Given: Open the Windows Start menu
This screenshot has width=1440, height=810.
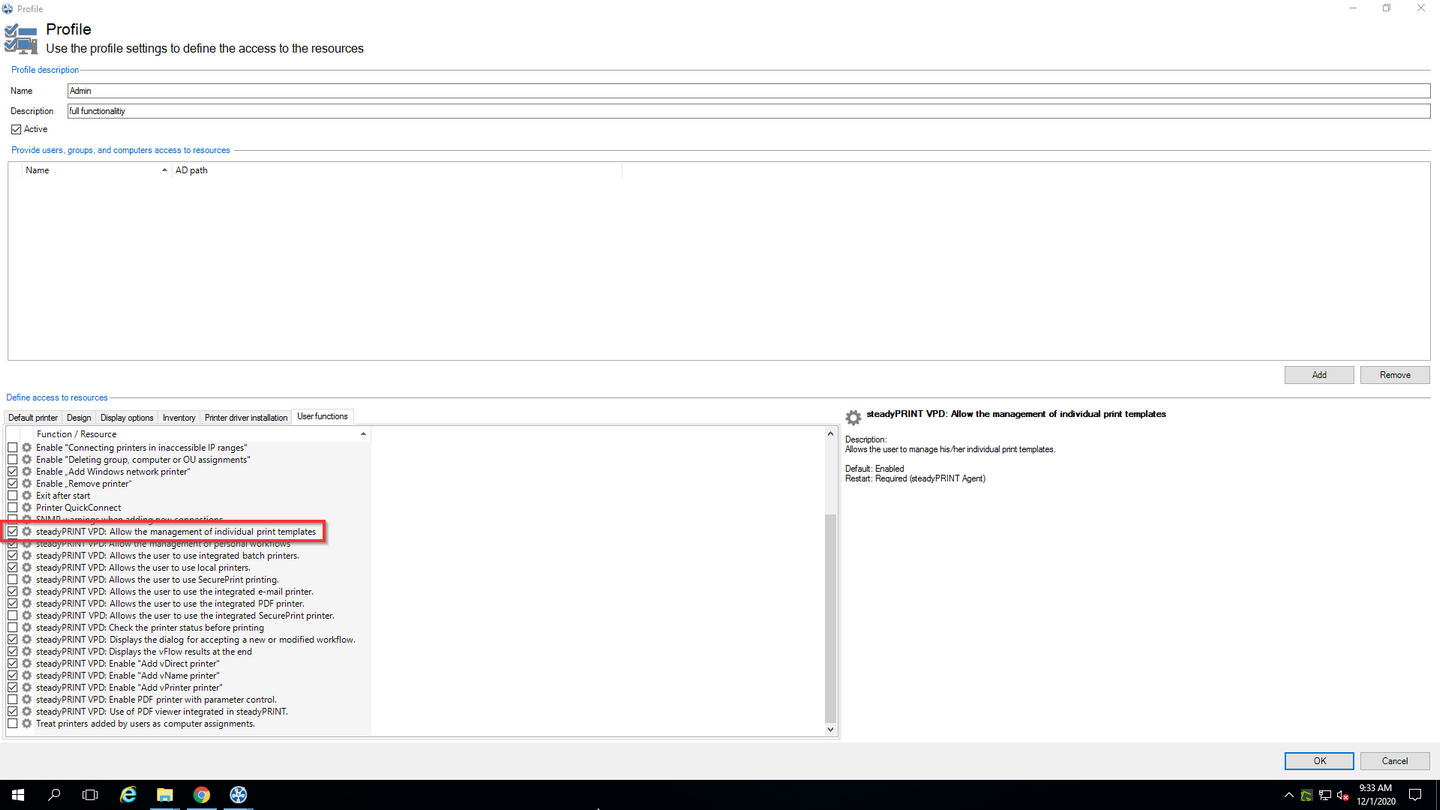Looking at the screenshot, I should pos(18,795).
